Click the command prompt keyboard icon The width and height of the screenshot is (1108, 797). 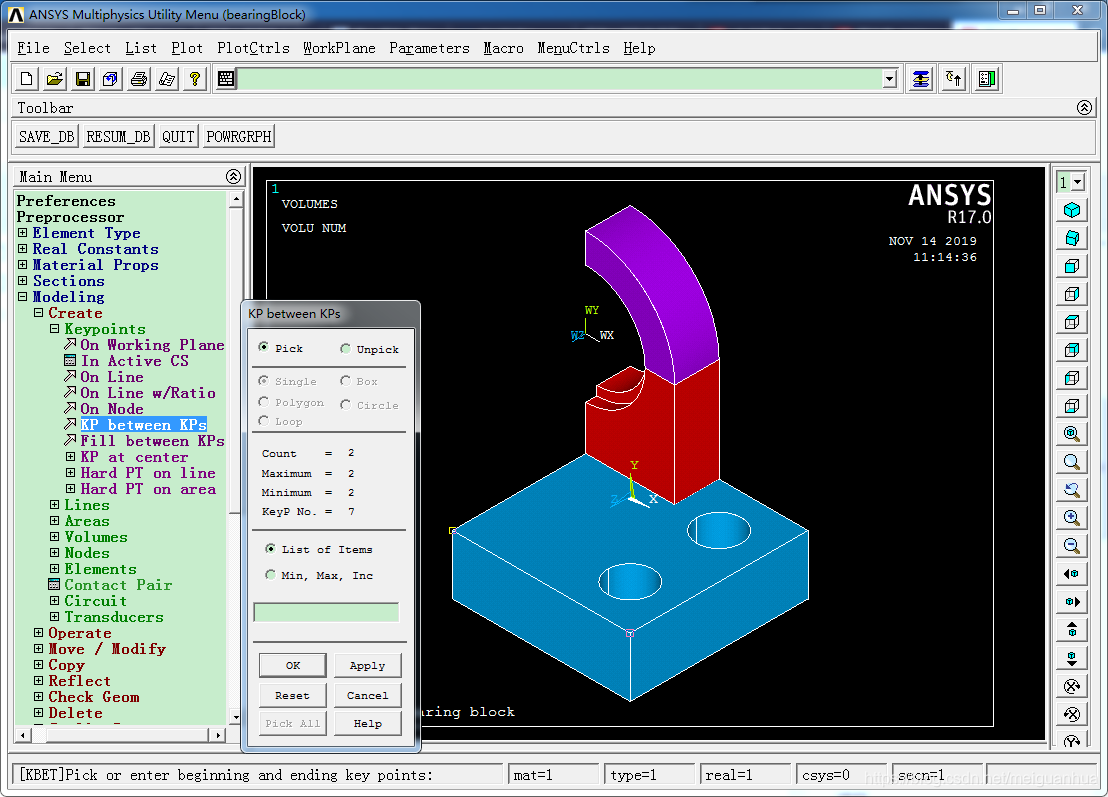click(226, 79)
